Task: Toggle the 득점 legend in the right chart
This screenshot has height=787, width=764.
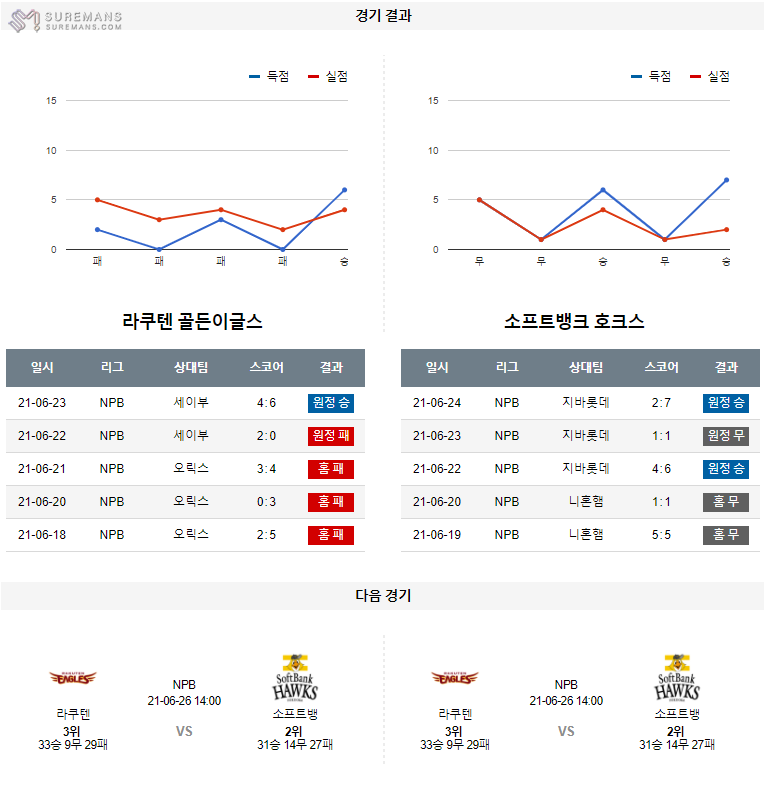Action: coord(651,76)
